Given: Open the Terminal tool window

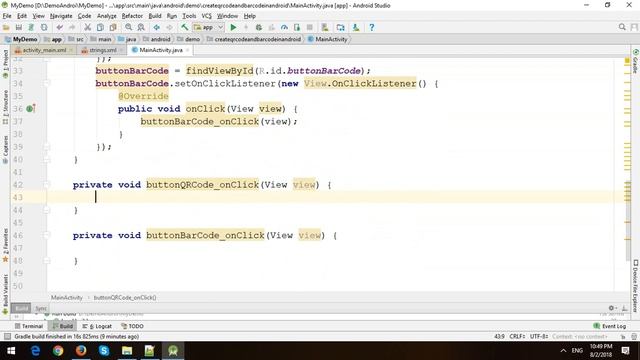Looking at the screenshot, I should click(29, 326).
